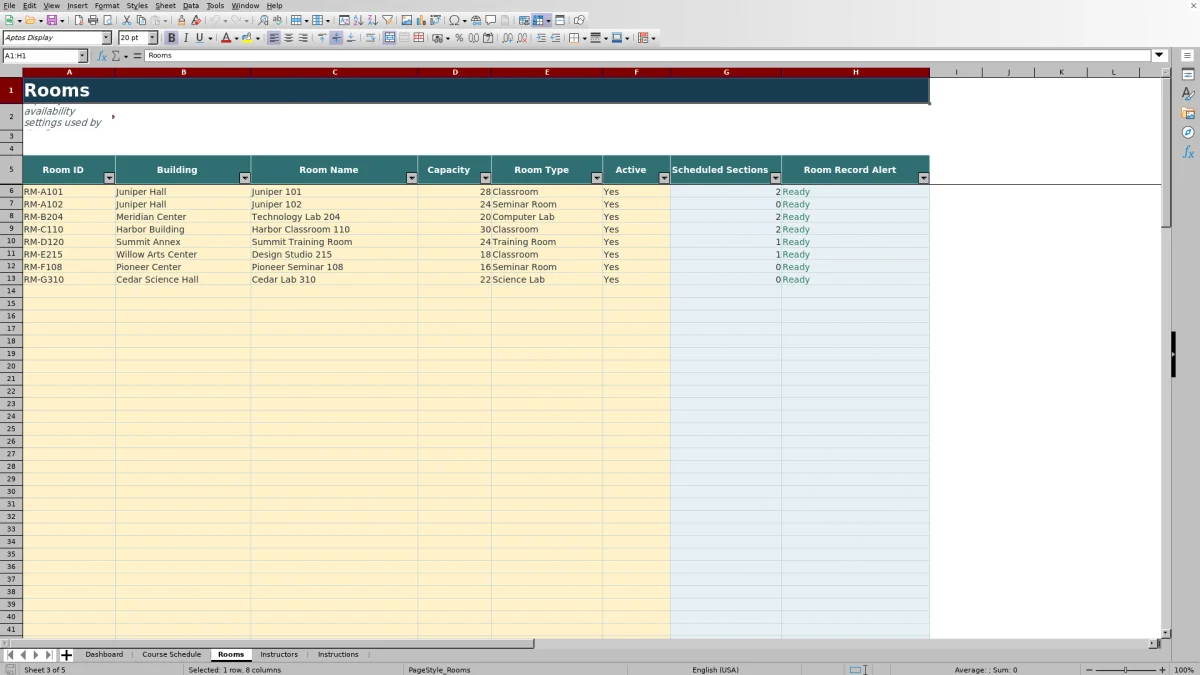Open the Sheet menu
This screenshot has width=1200, height=675.
(165, 6)
